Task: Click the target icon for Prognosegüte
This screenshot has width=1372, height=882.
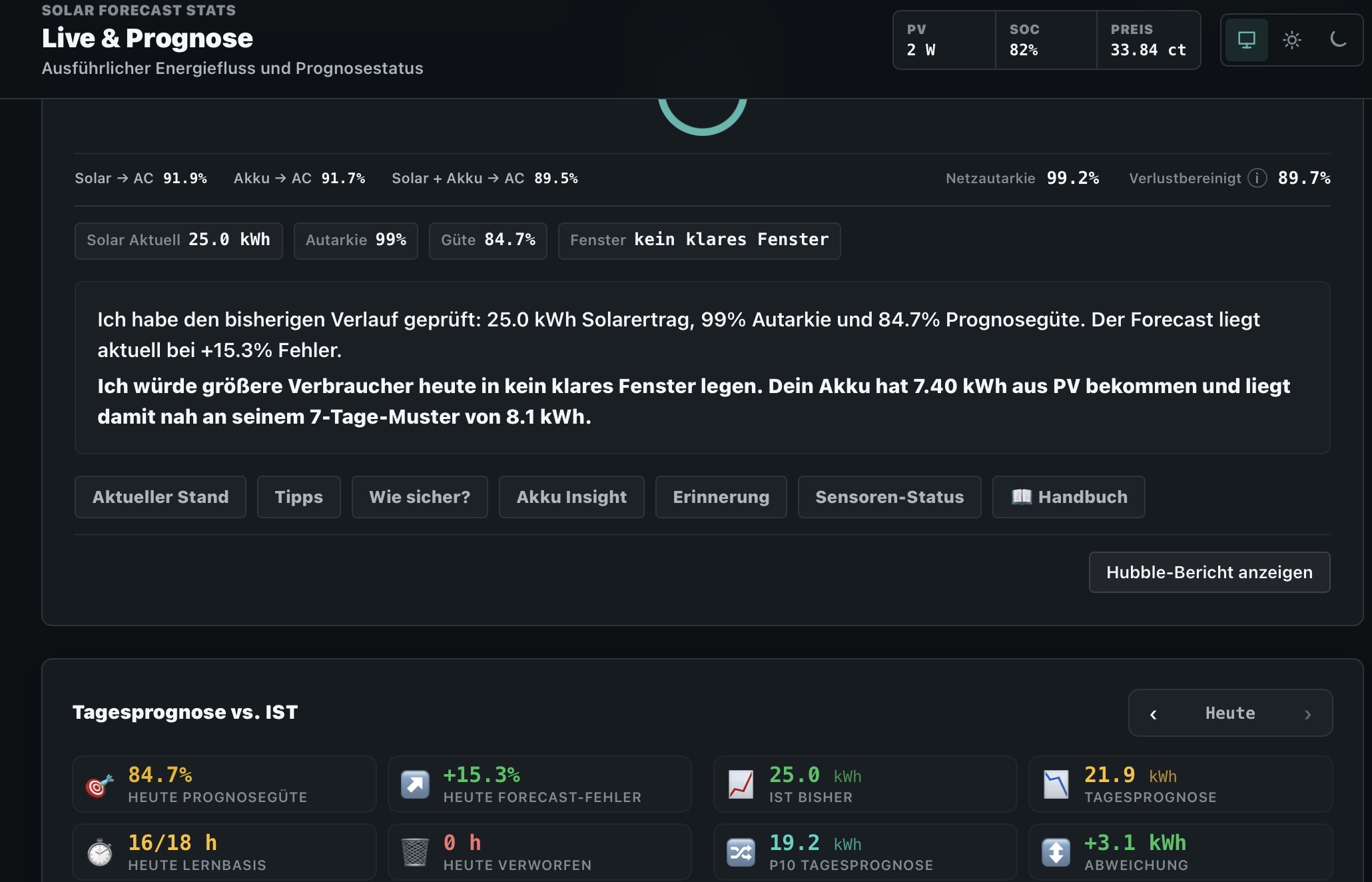Action: pyautogui.click(x=99, y=785)
